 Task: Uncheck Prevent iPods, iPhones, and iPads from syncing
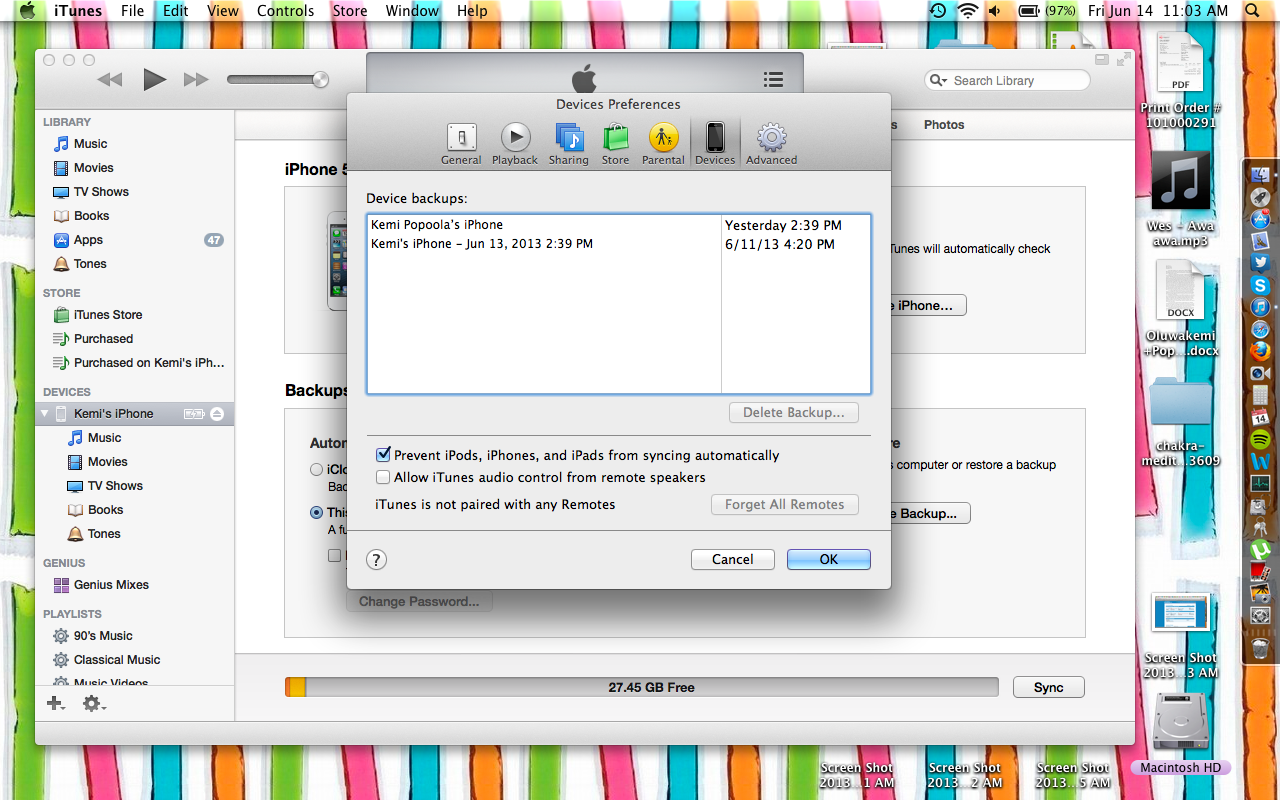point(383,455)
